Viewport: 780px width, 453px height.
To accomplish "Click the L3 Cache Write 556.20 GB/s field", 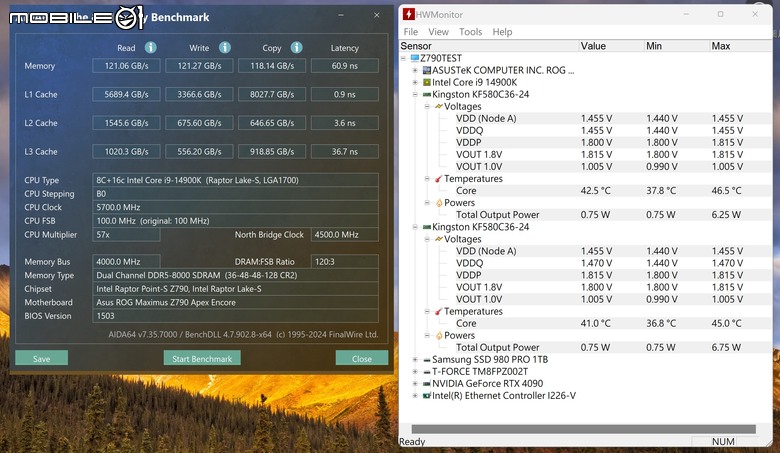I will tap(199, 151).
